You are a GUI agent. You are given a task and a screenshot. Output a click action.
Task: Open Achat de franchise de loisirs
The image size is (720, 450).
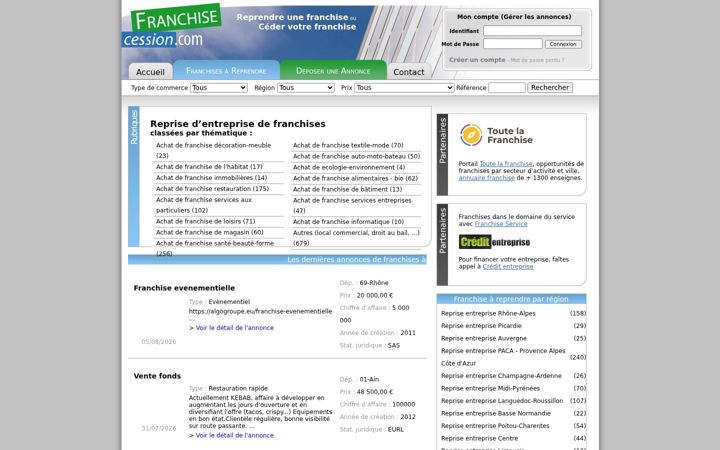click(x=205, y=221)
